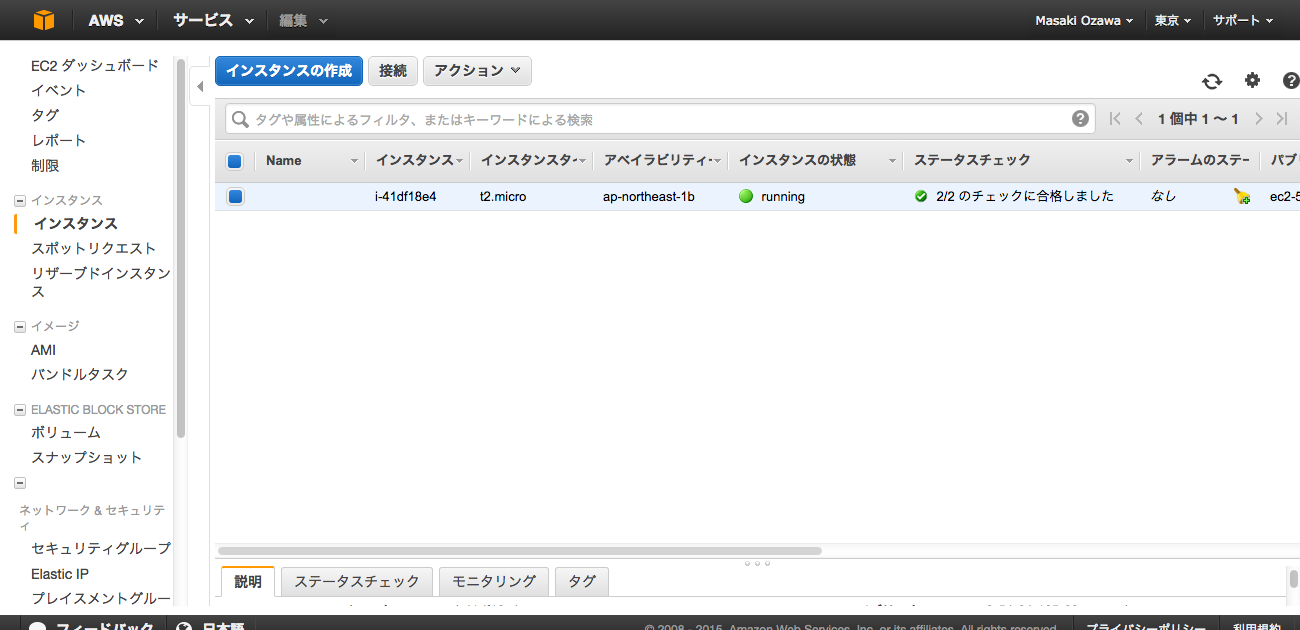Screen dimensions: 1300x630
Task: Open バンドルタスク in the sidebar
Action: [x=80, y=375]
